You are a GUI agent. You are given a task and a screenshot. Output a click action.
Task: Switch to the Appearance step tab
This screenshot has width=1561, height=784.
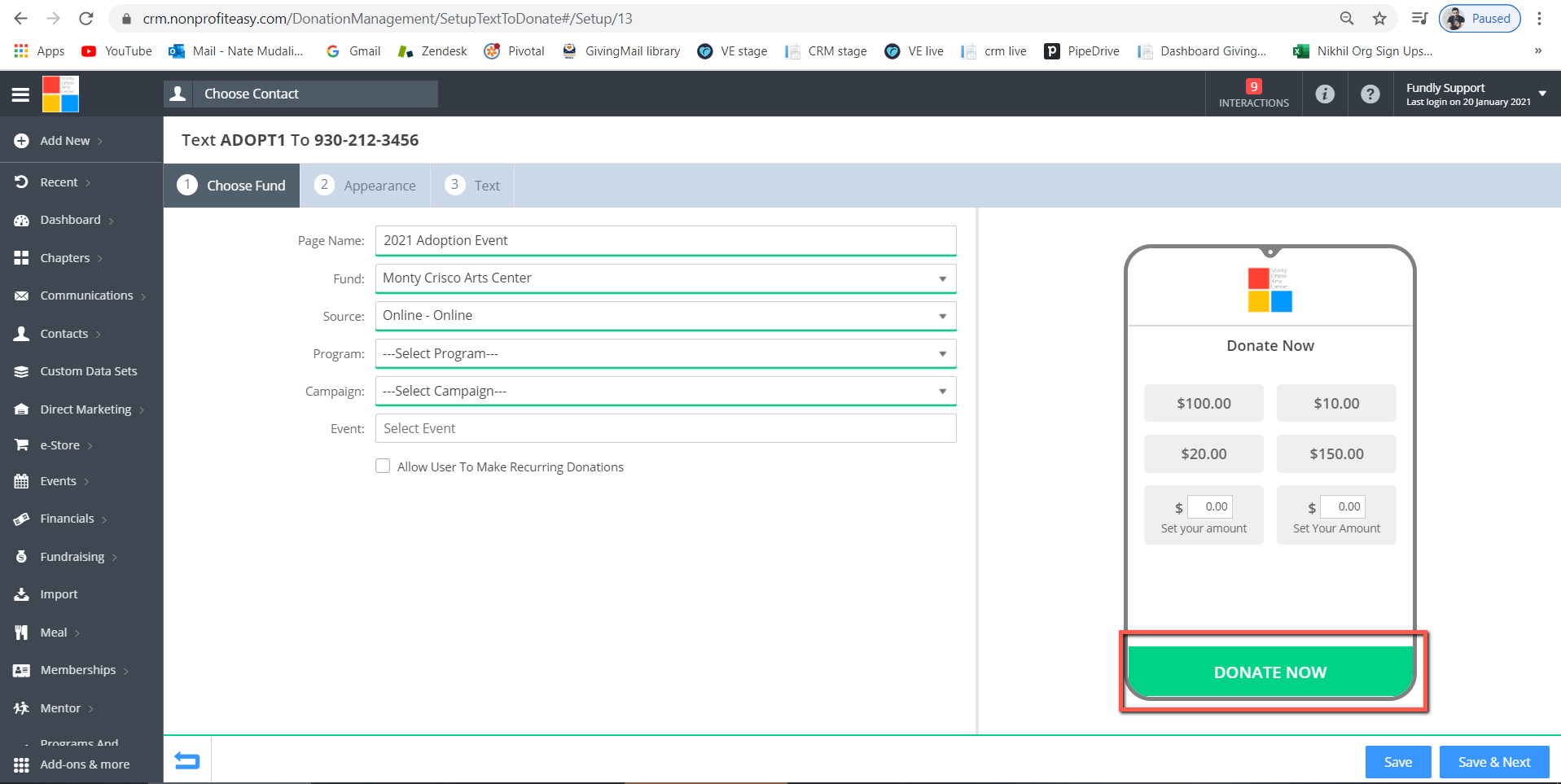tap(365, 186)
